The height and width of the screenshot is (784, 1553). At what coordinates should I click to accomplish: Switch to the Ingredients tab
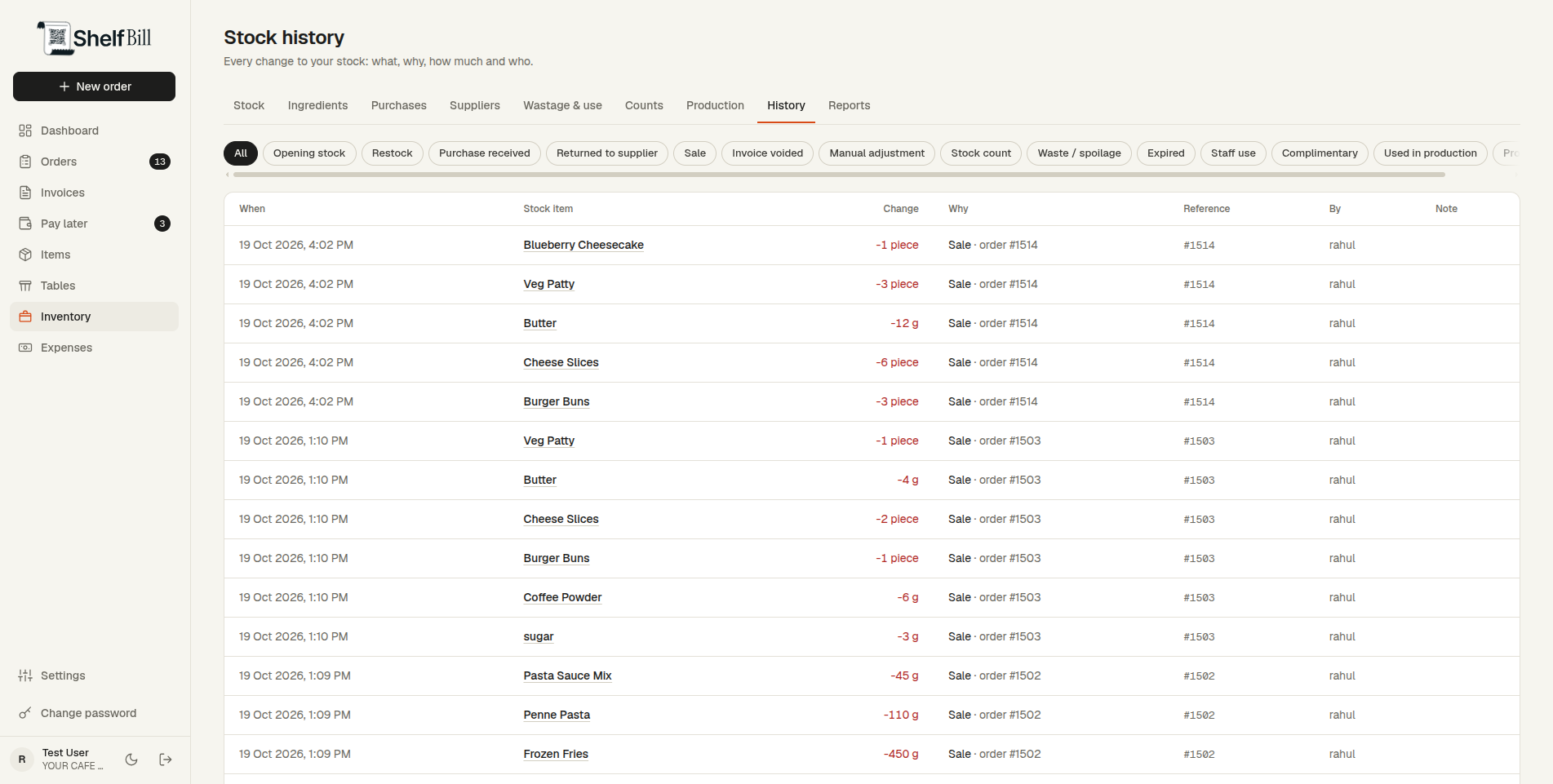pos(317,105)
